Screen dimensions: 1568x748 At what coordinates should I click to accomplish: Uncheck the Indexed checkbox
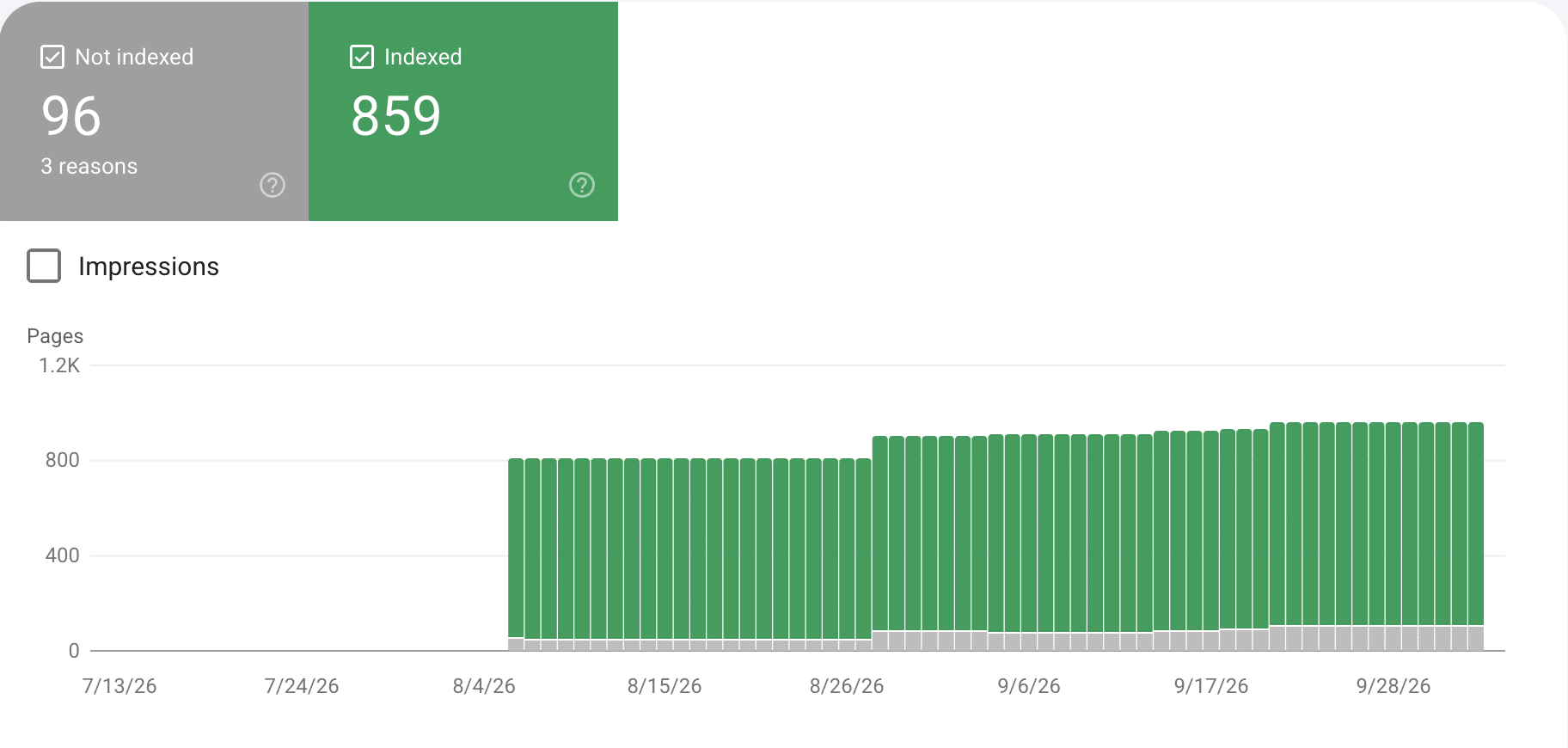(362, 58)
